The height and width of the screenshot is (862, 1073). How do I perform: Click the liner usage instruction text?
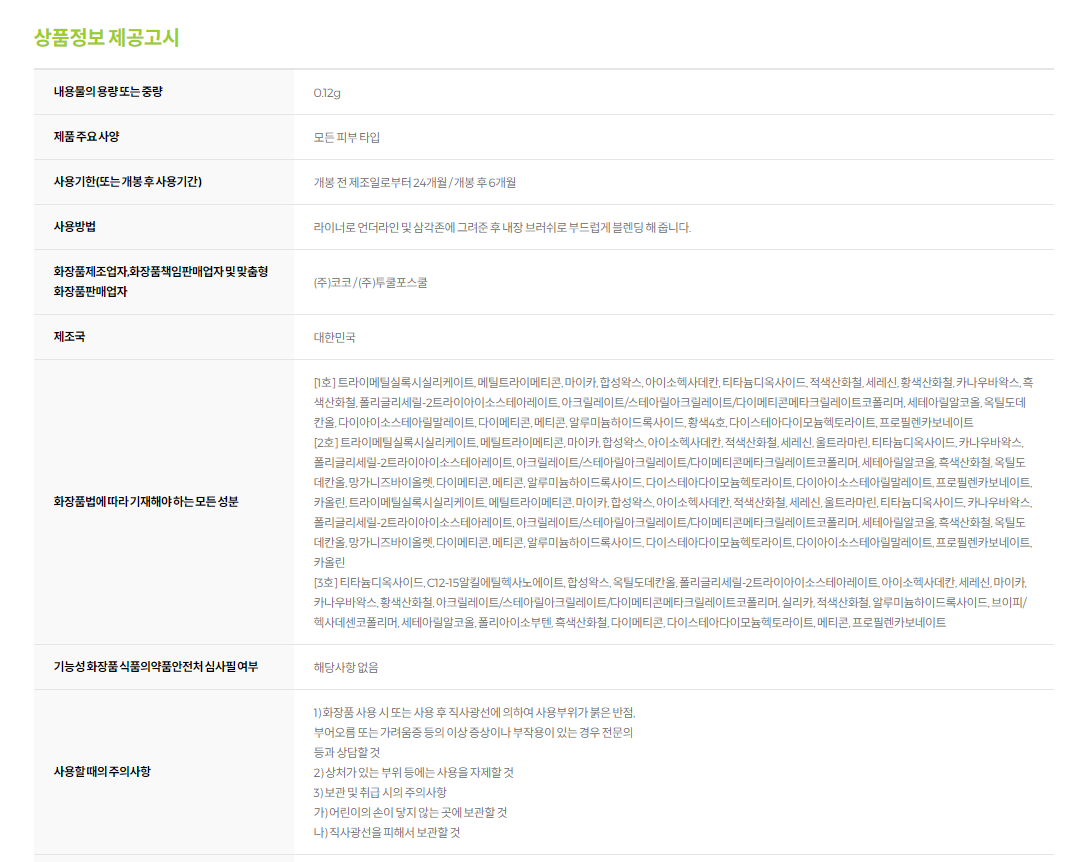pyautogui.click(x=501, y=228)
